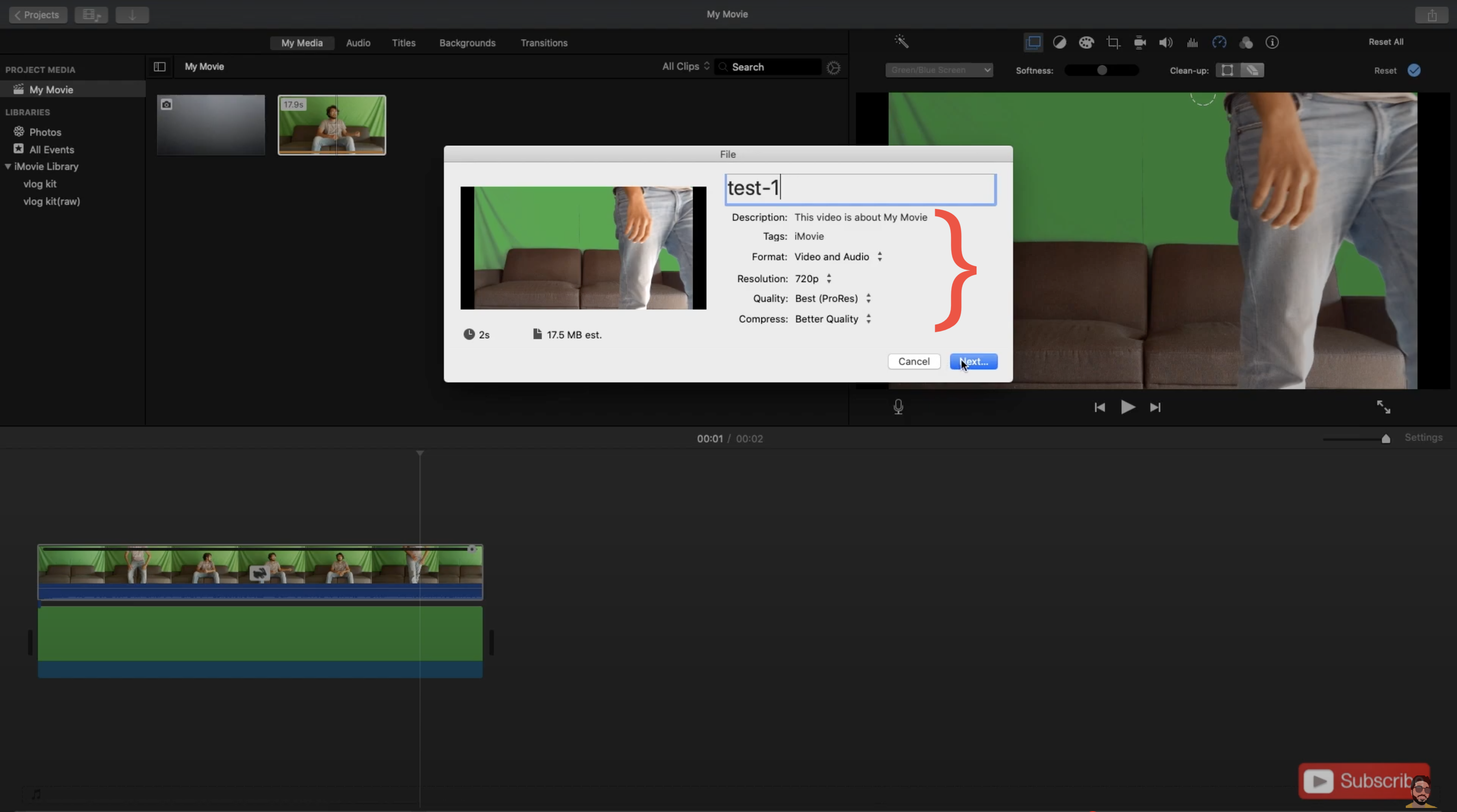Switch to the Backgrounds tab
1457x812 pixels.
[x=467, y=43]
